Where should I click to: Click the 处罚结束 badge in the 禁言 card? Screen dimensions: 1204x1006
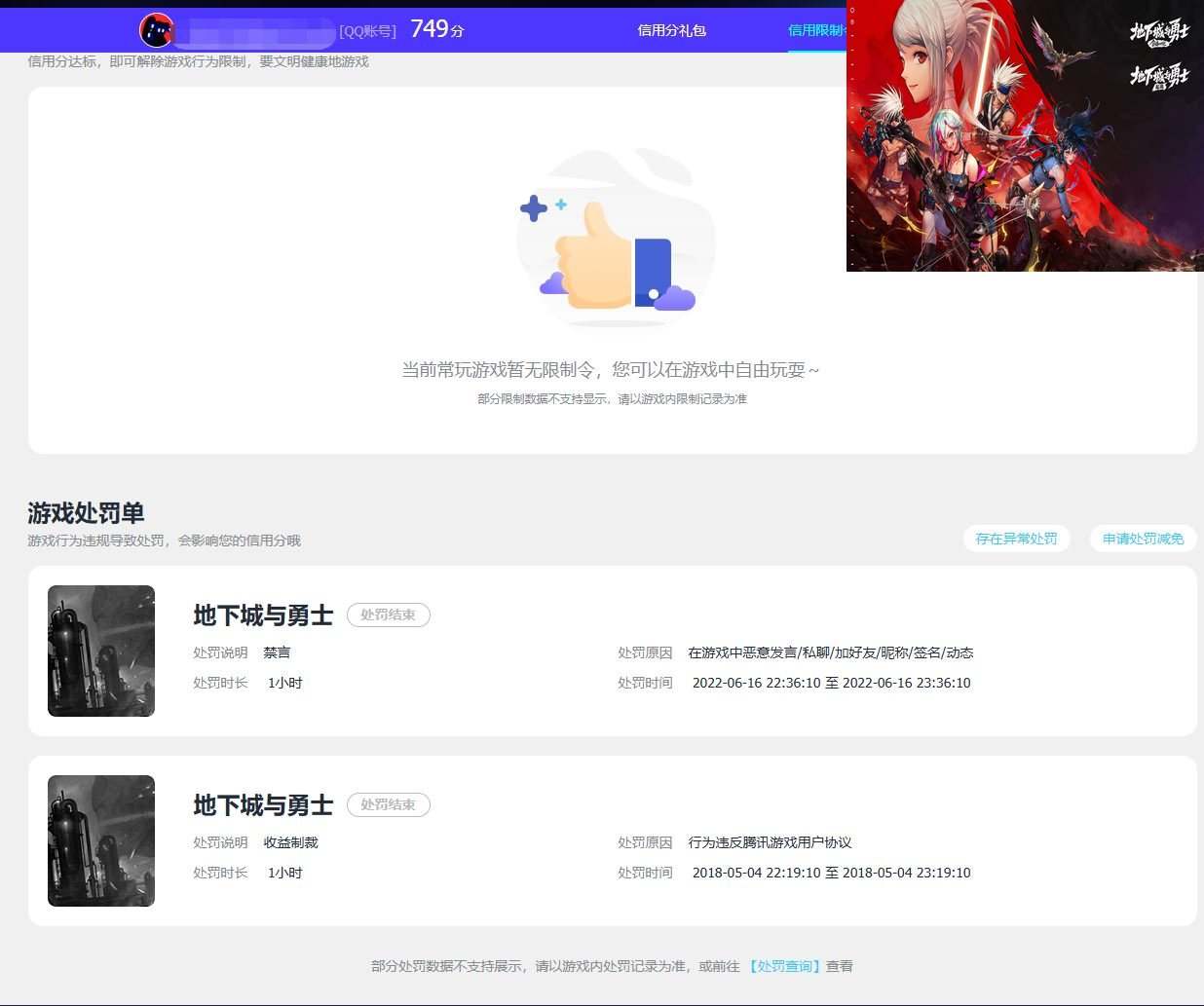[x=388, y=615]
